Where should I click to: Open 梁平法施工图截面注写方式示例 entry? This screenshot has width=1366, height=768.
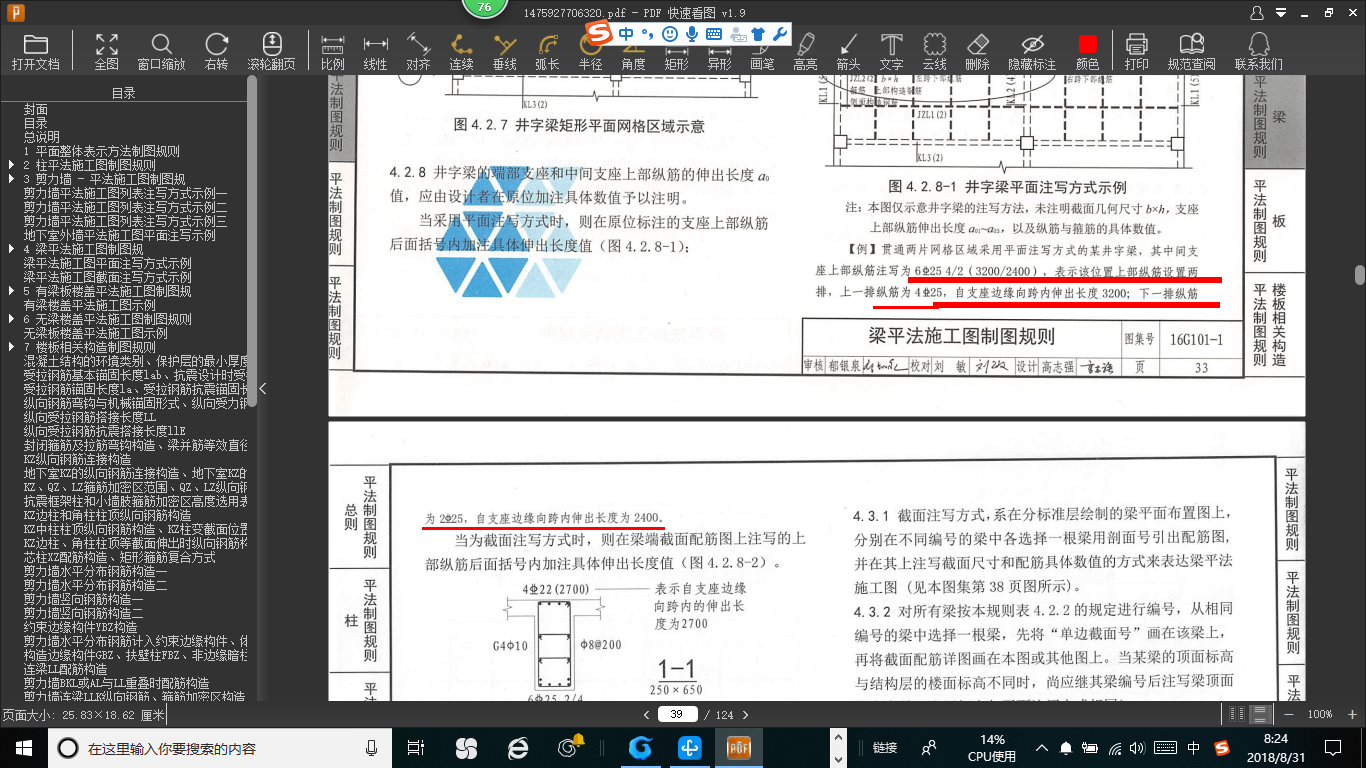click(108, 277)
